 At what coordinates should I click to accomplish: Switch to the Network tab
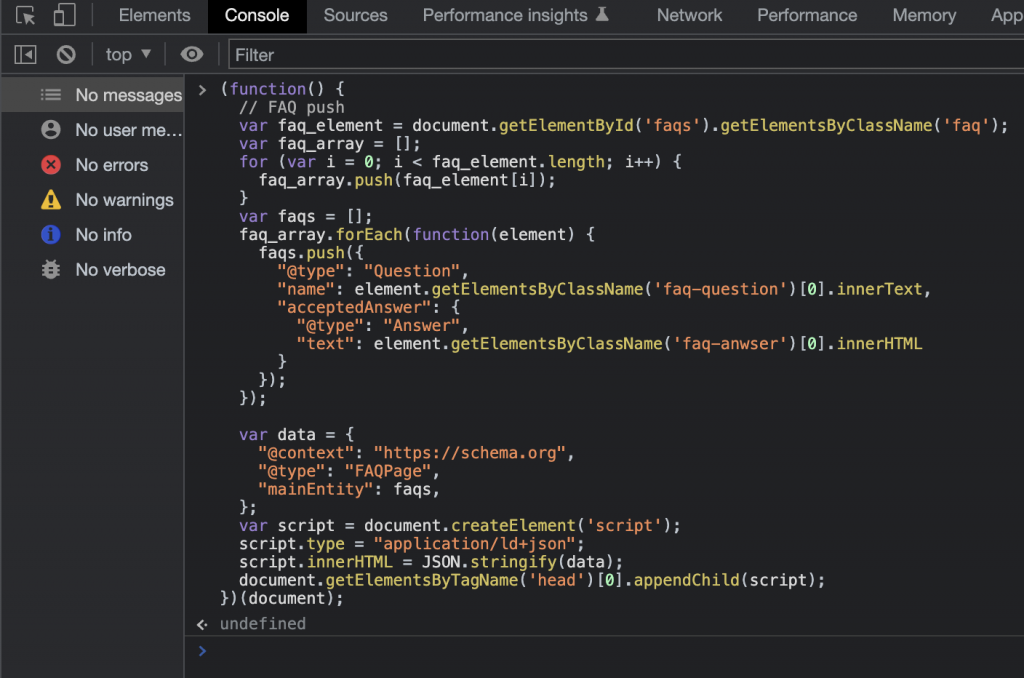(689, 16)
